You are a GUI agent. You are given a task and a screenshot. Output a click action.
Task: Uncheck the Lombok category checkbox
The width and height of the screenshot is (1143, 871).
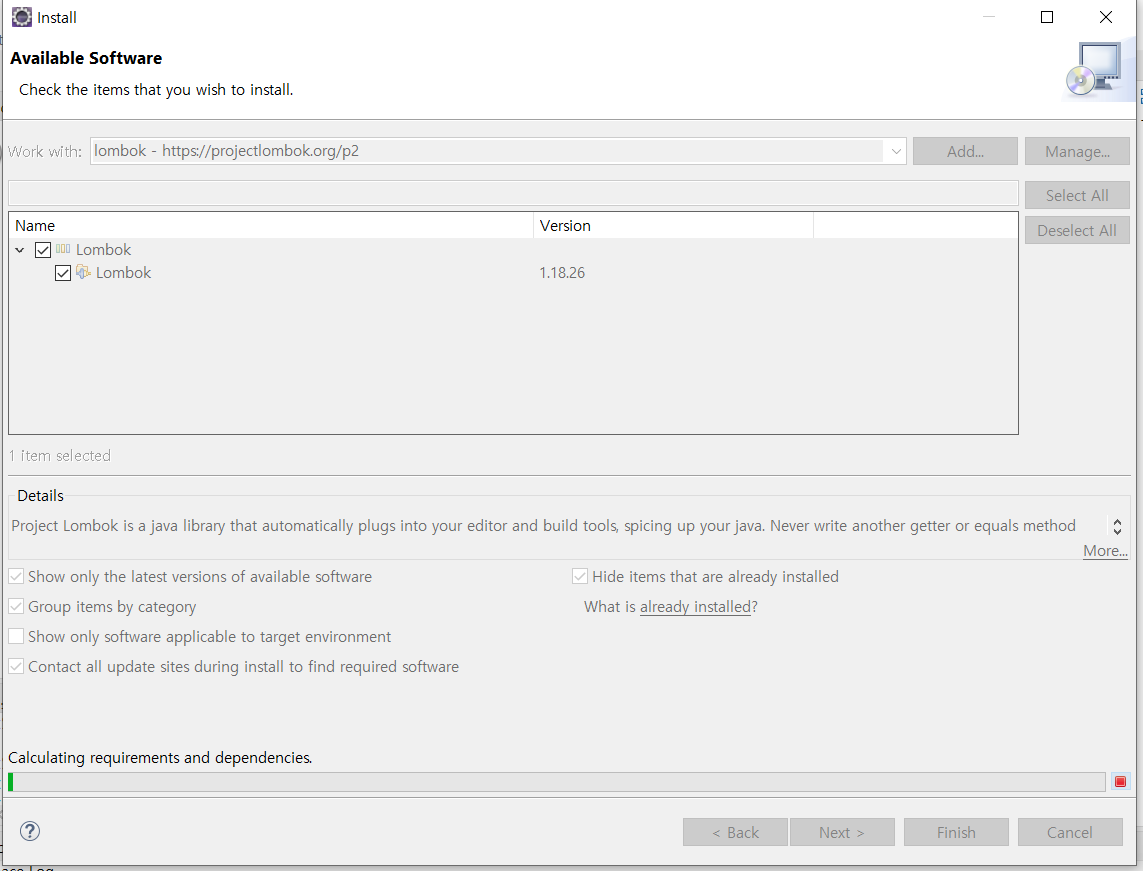click(x=43, y=250)
